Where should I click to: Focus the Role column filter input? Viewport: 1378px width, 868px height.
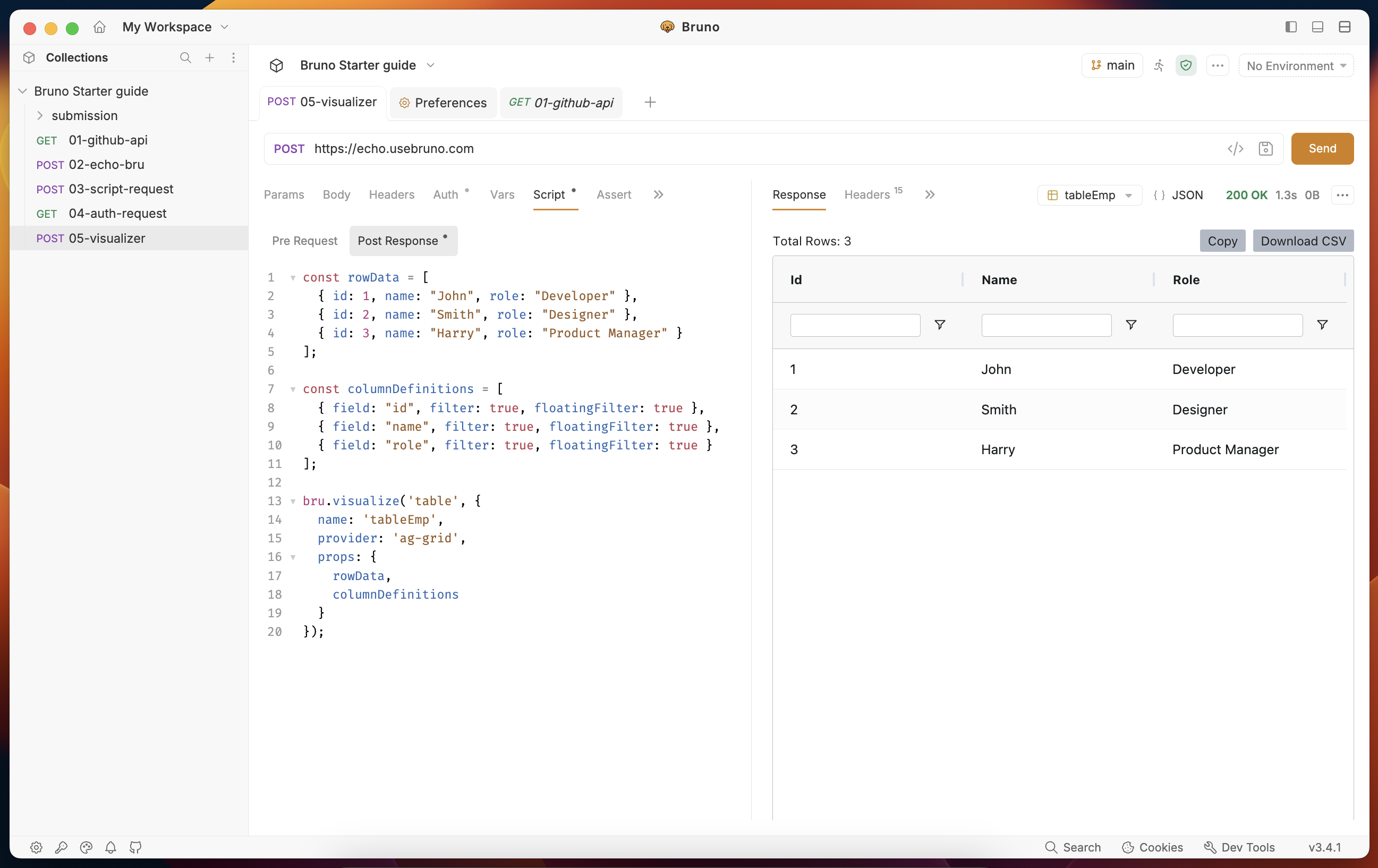tap(1237, 325)
